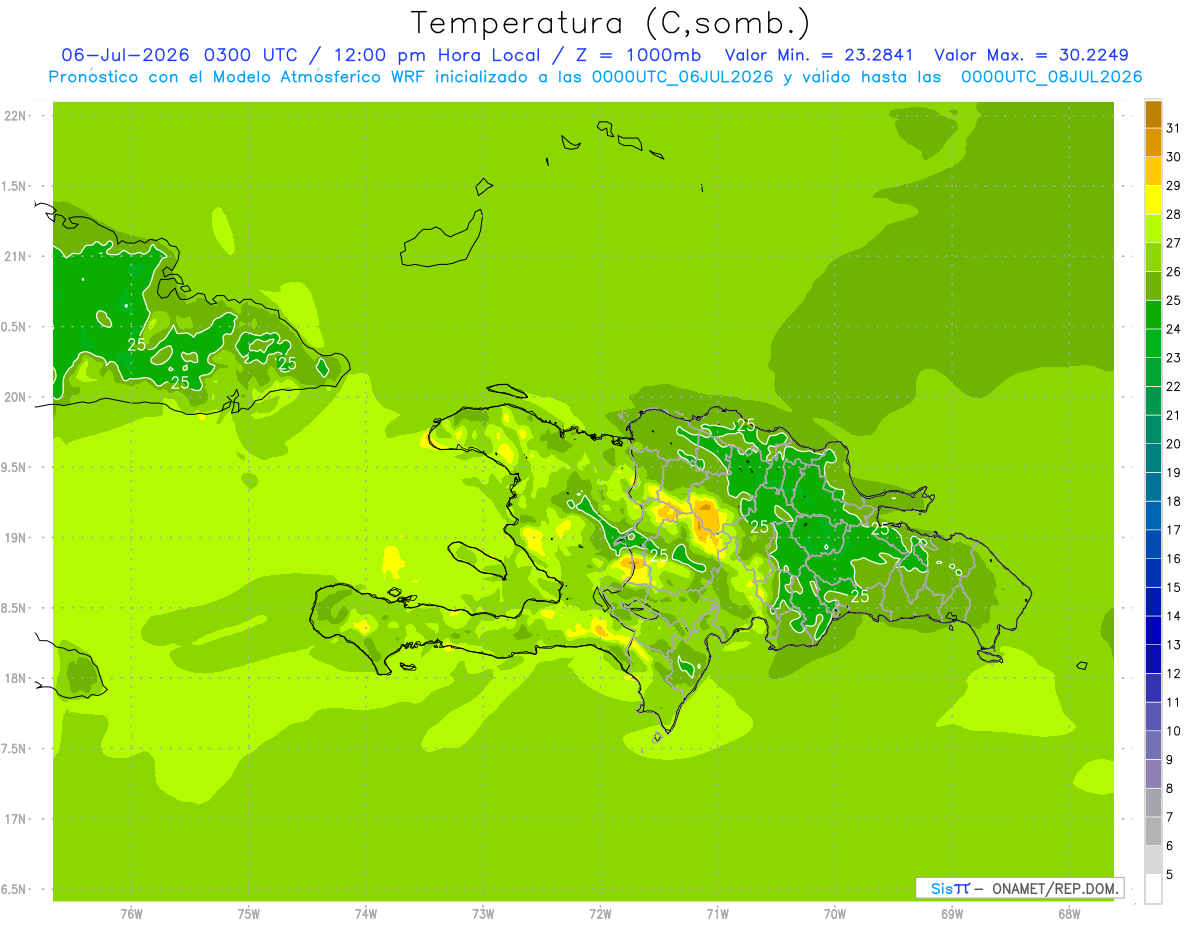Pick the green swatch between 25 and 24
Screen dimensions: 1200x927
[x=1153, y=314]
